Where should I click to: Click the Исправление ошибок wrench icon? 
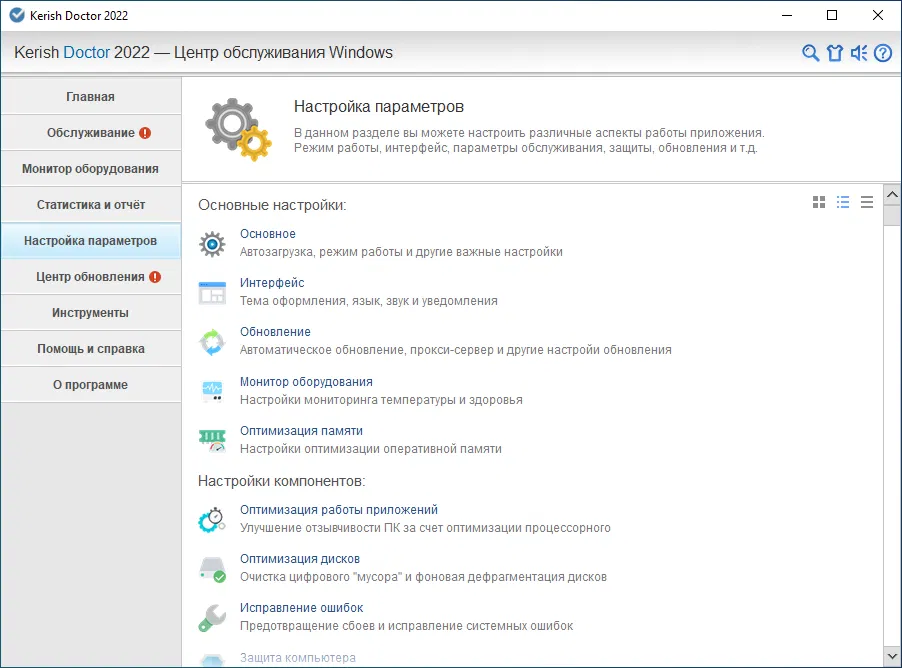[212, 618]
